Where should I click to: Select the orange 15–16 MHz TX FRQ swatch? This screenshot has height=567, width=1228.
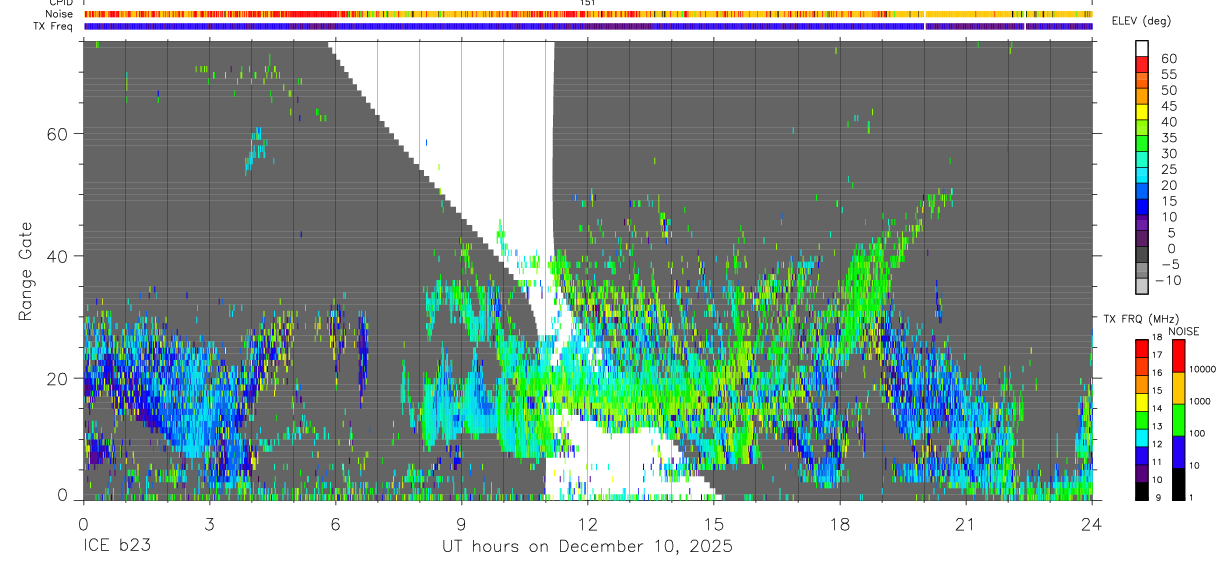(x=1142, y=383)
